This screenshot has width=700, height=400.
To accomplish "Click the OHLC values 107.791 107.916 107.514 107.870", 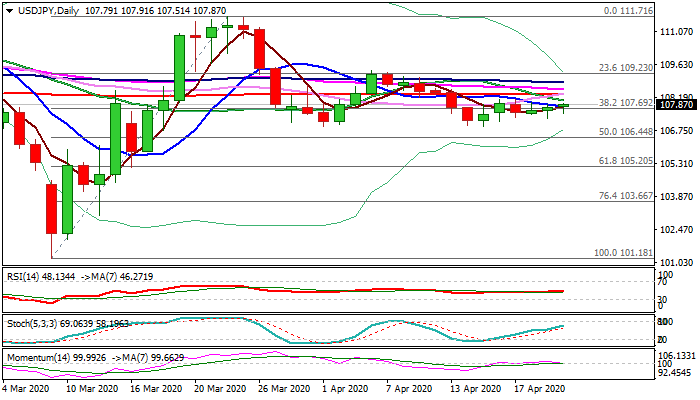I will (155, 11).
